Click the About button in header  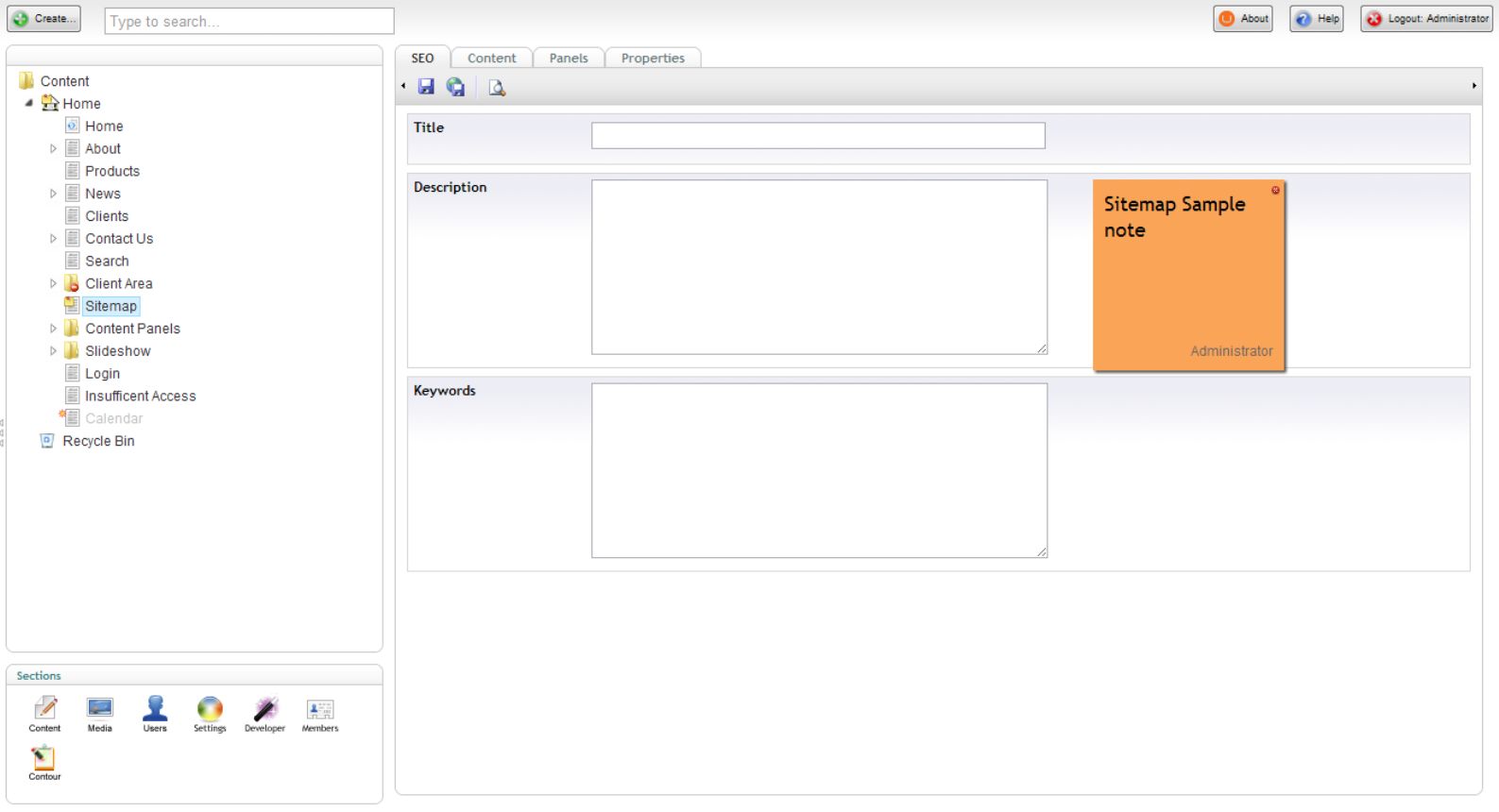coord(1243,19)
